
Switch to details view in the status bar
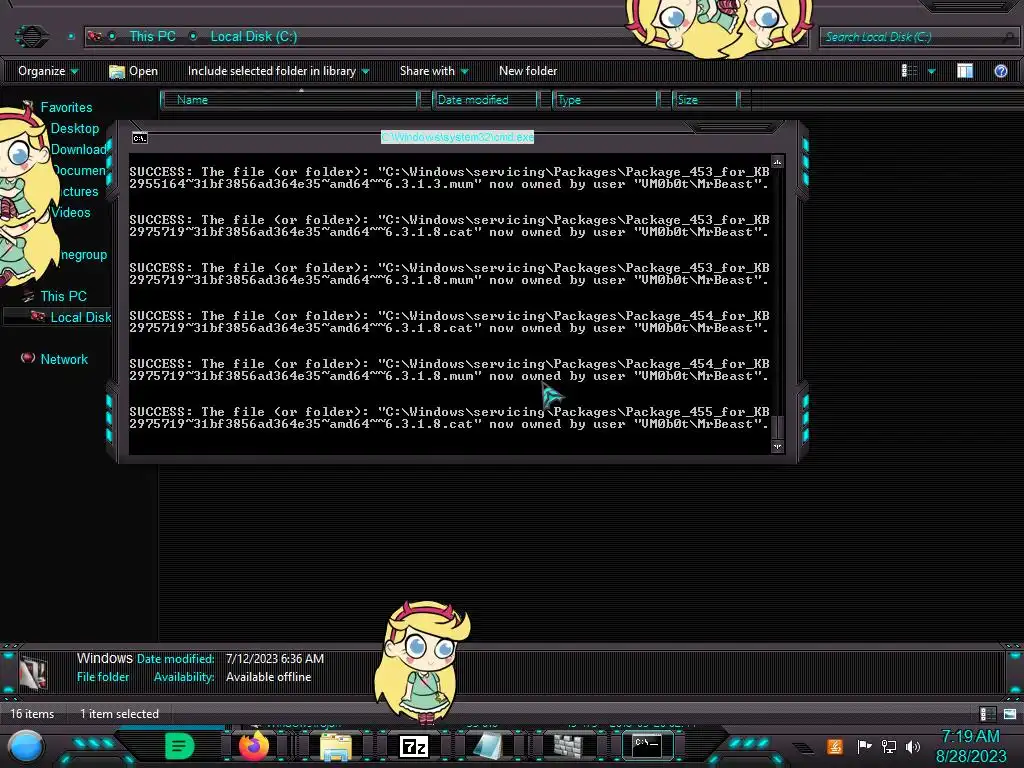coord(987,714)
